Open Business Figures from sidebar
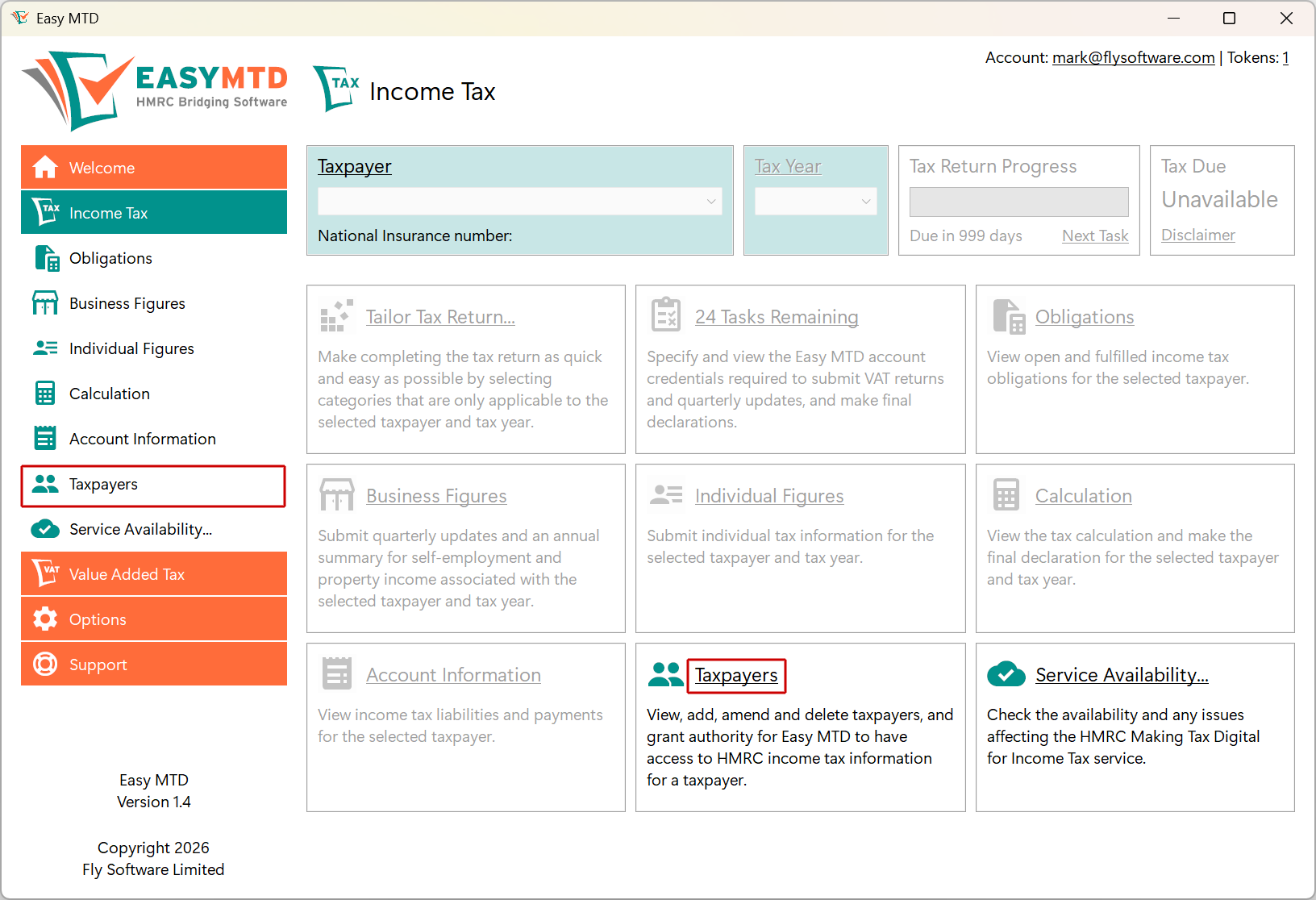This screenshot has width=1316, height=900. click(x=154, y=303)
